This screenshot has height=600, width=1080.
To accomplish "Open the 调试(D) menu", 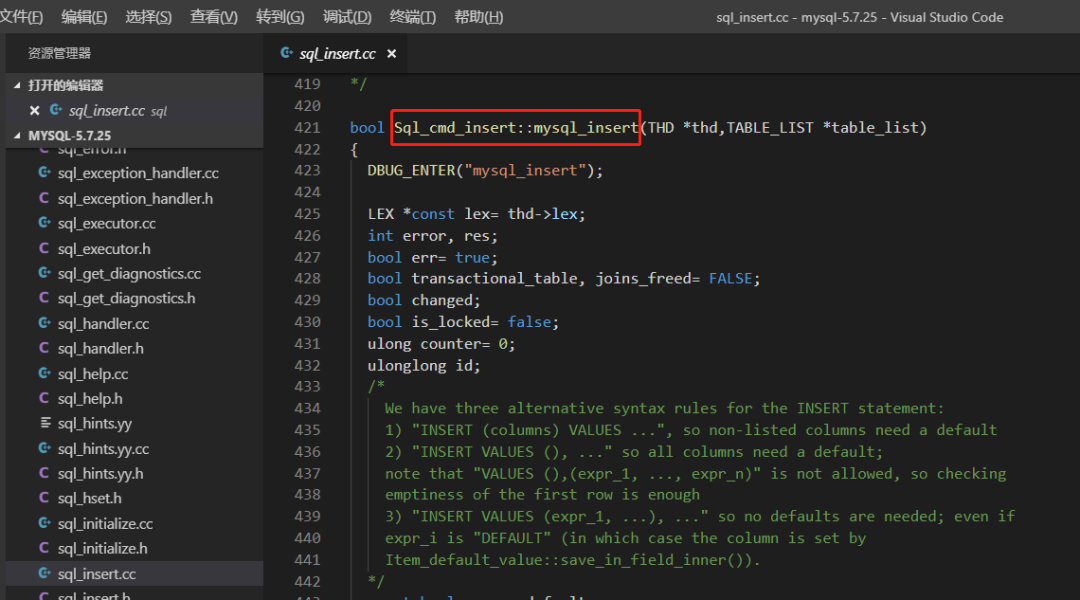I will coord(346,17).
